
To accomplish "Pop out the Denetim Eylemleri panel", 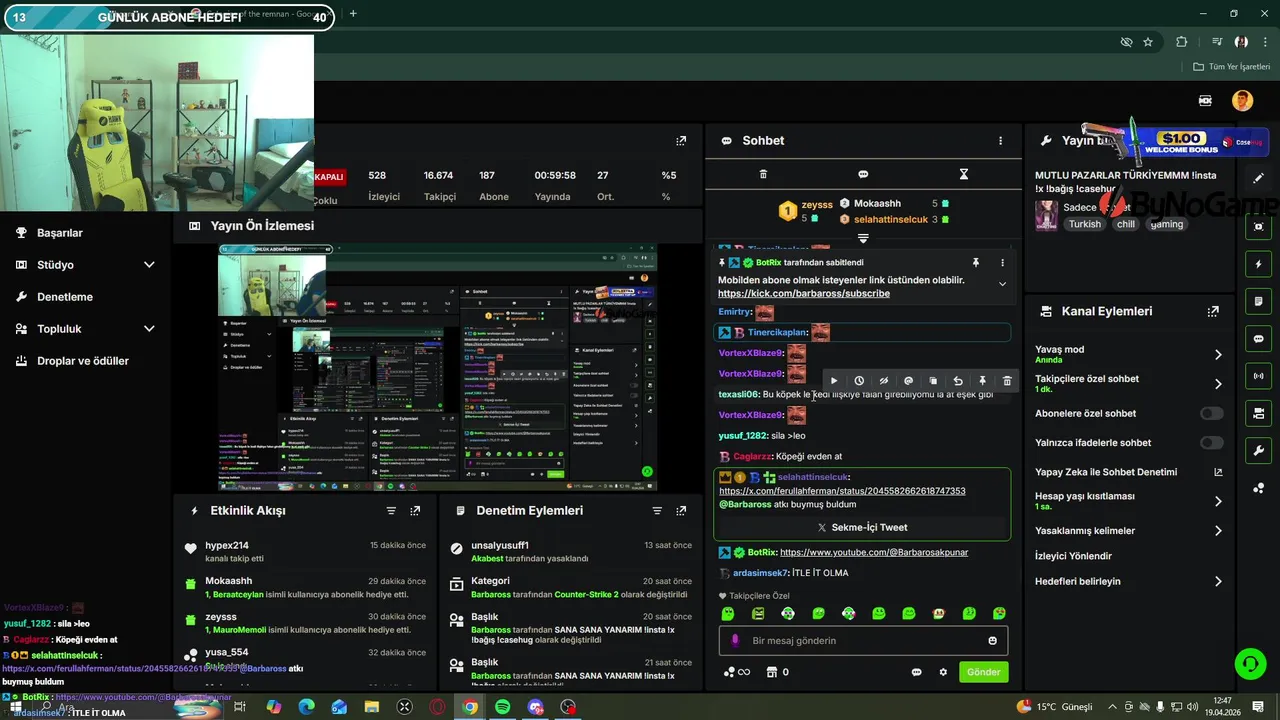I will [x=681, y=510].
